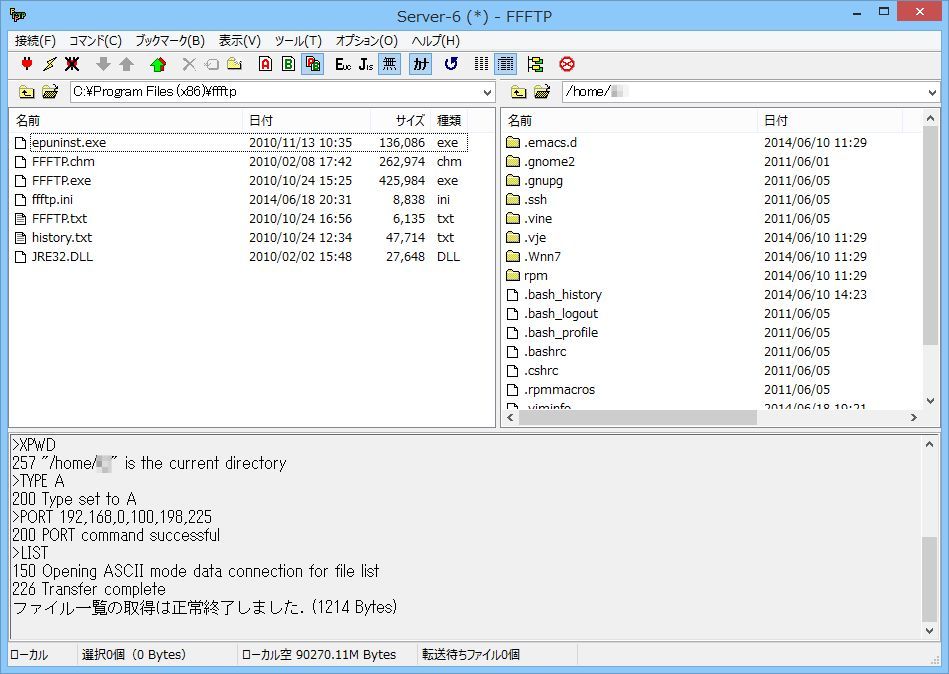
Task: Go up one remote folder
Action: coord(519,92)
